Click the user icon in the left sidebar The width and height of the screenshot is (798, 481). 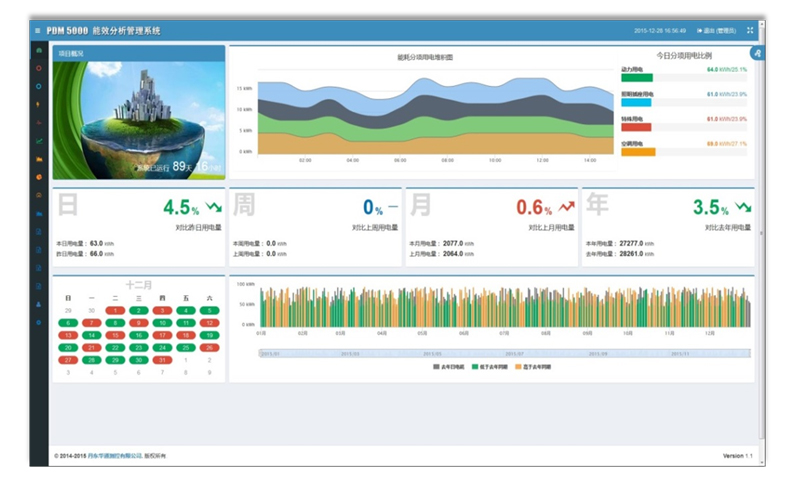38,304
